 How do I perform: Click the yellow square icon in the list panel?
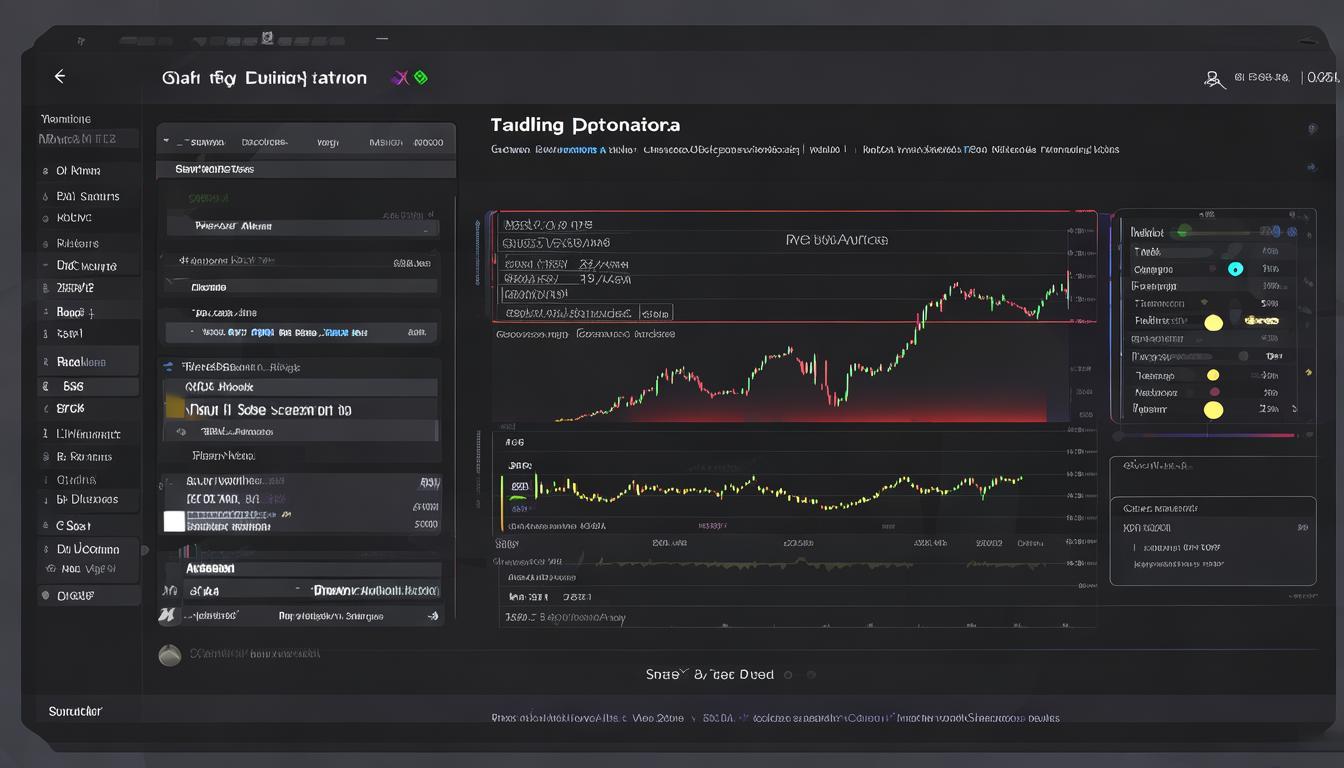point(174,406)
